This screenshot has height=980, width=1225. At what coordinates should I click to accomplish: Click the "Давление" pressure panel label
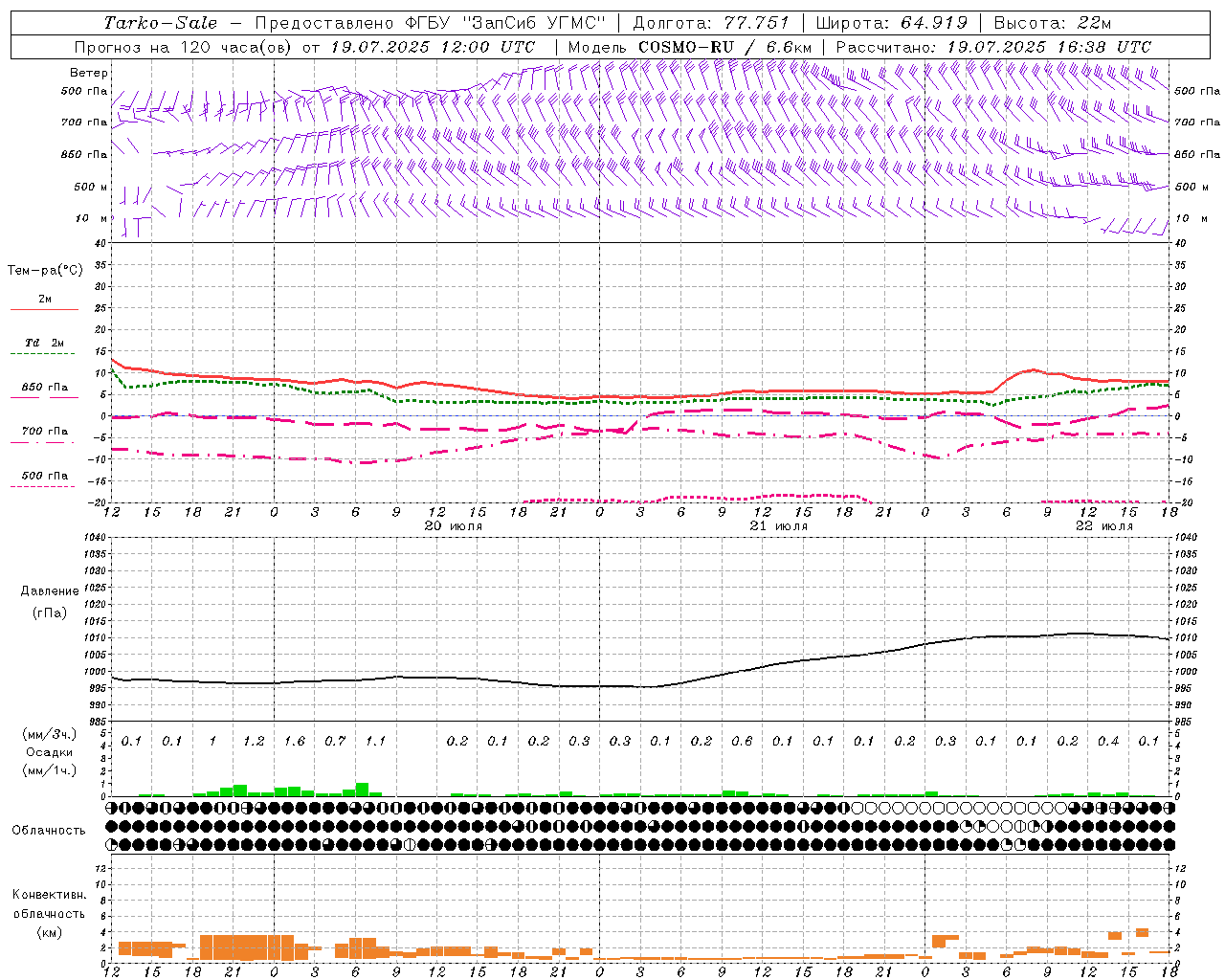[x=50, y=591]
